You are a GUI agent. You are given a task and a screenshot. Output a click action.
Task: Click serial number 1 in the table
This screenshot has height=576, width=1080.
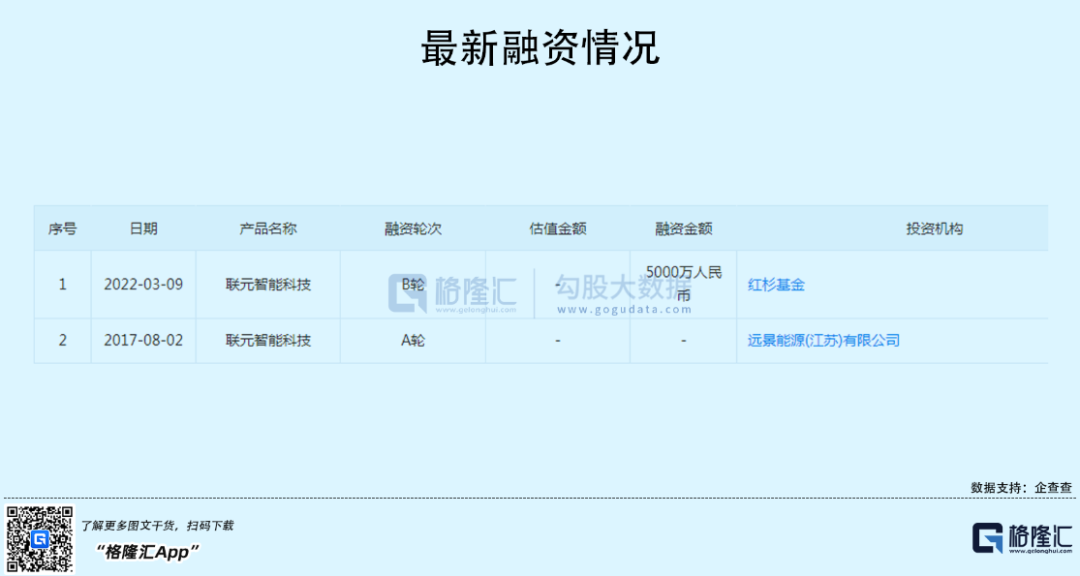[x=63, y=285]
